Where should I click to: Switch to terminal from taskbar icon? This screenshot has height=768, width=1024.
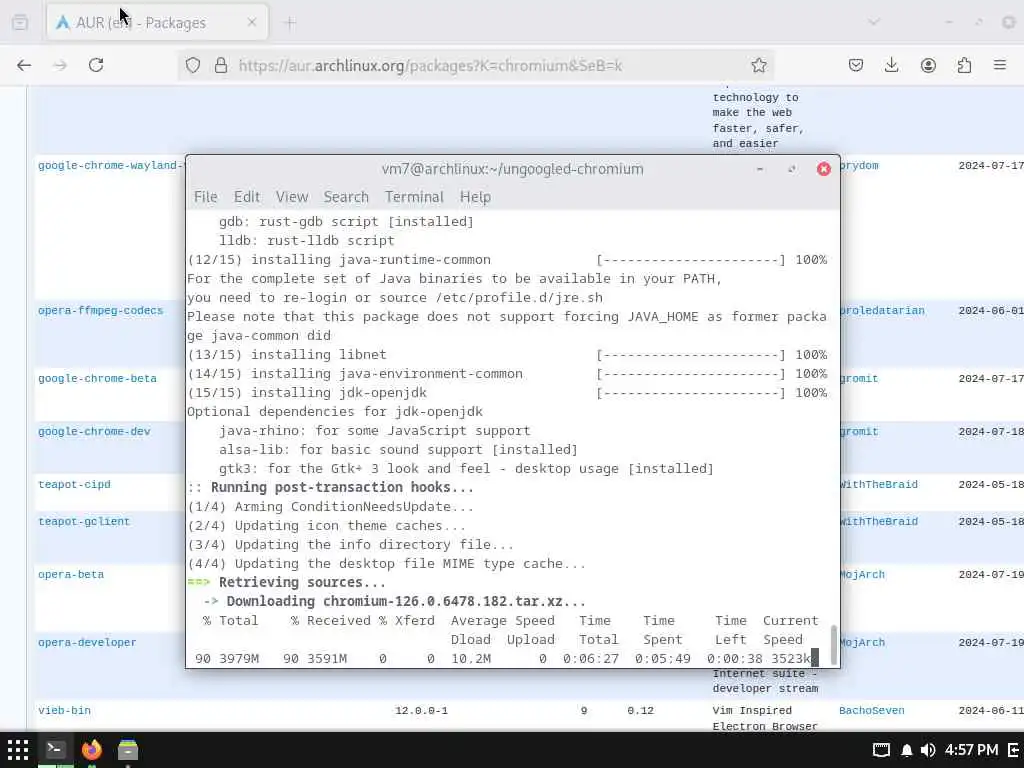coord(55,750)
